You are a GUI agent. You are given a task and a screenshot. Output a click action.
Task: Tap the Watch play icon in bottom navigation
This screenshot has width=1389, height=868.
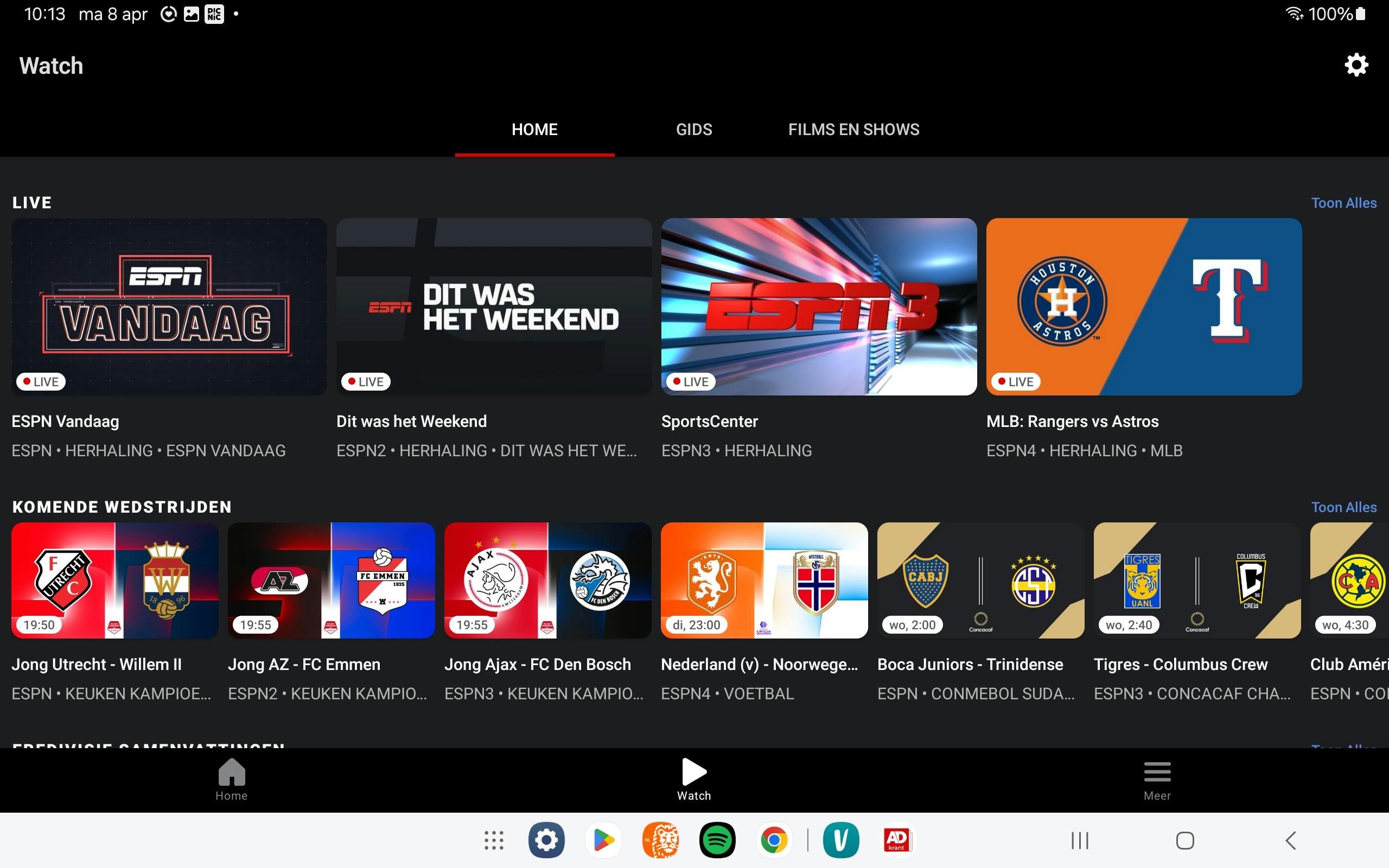click(694, 778)
